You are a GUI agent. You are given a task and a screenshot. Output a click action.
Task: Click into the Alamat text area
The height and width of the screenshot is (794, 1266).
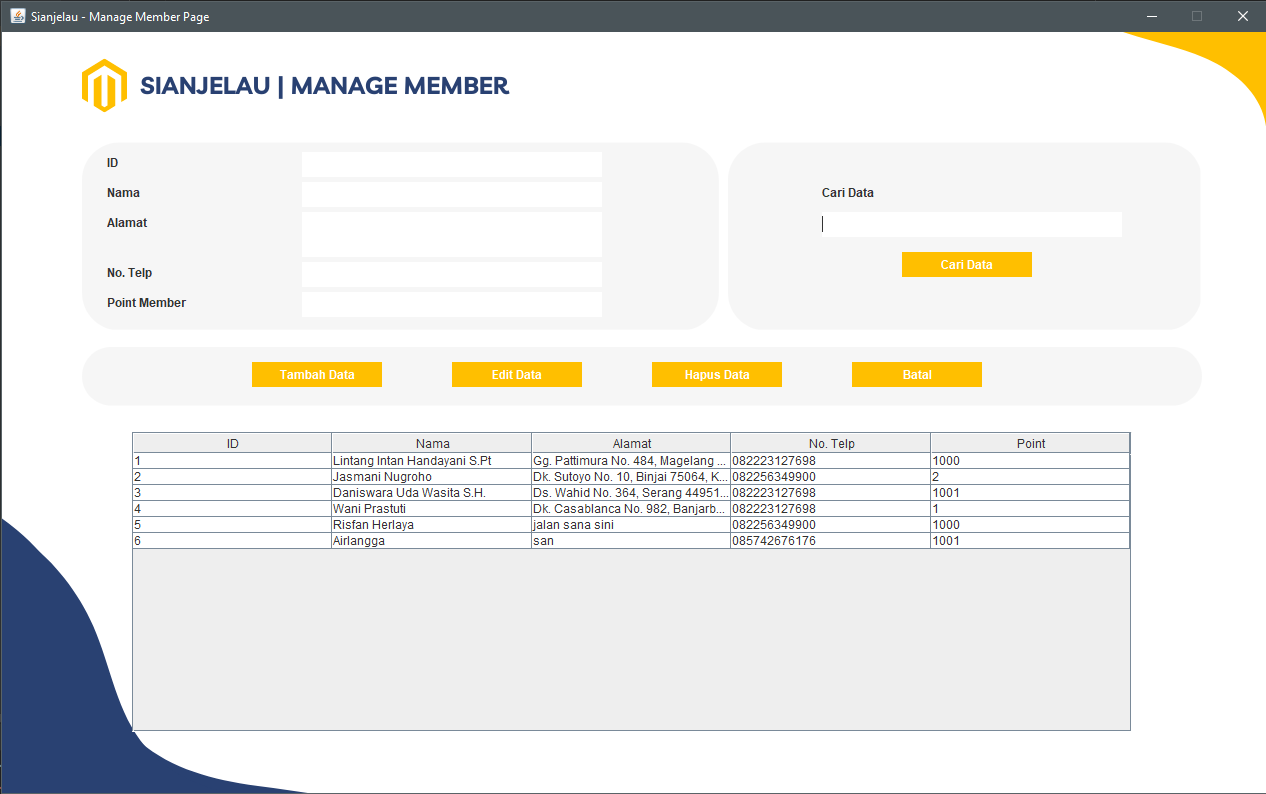pos(452,234)
